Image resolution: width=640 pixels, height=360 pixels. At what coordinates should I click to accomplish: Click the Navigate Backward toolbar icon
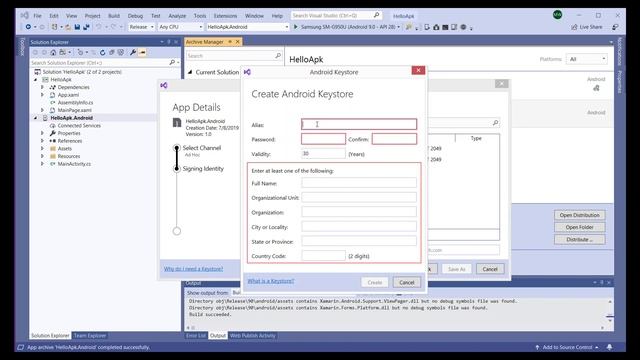[x=28, y=27]
